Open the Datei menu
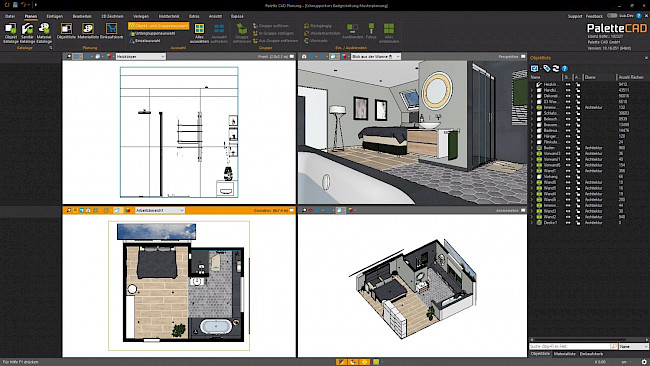 pyautogui.click(x=10, y=16)
